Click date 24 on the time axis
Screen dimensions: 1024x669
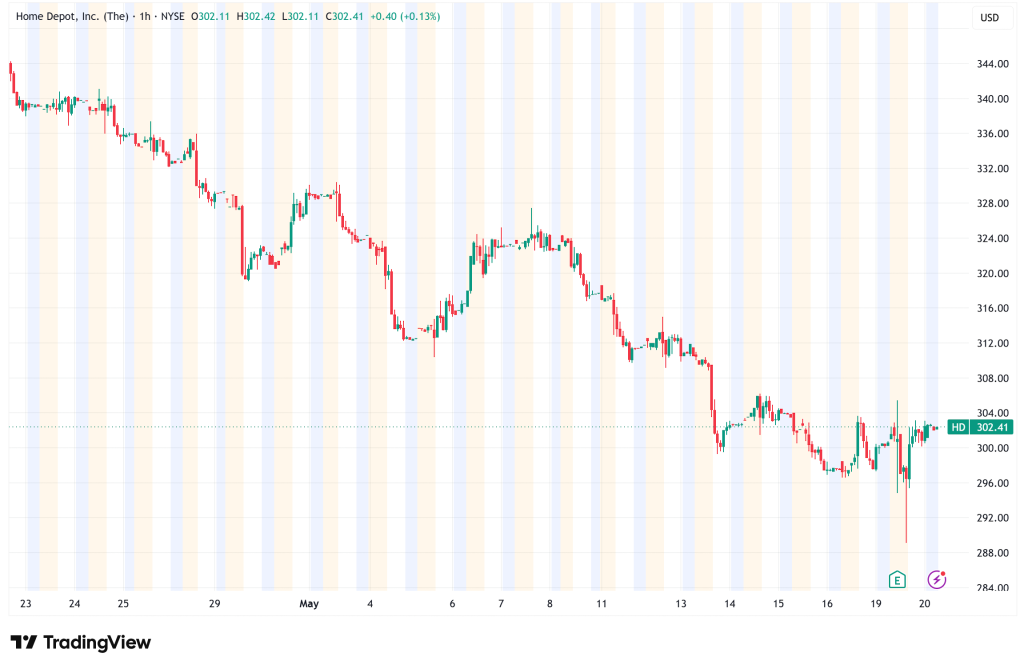74,604
